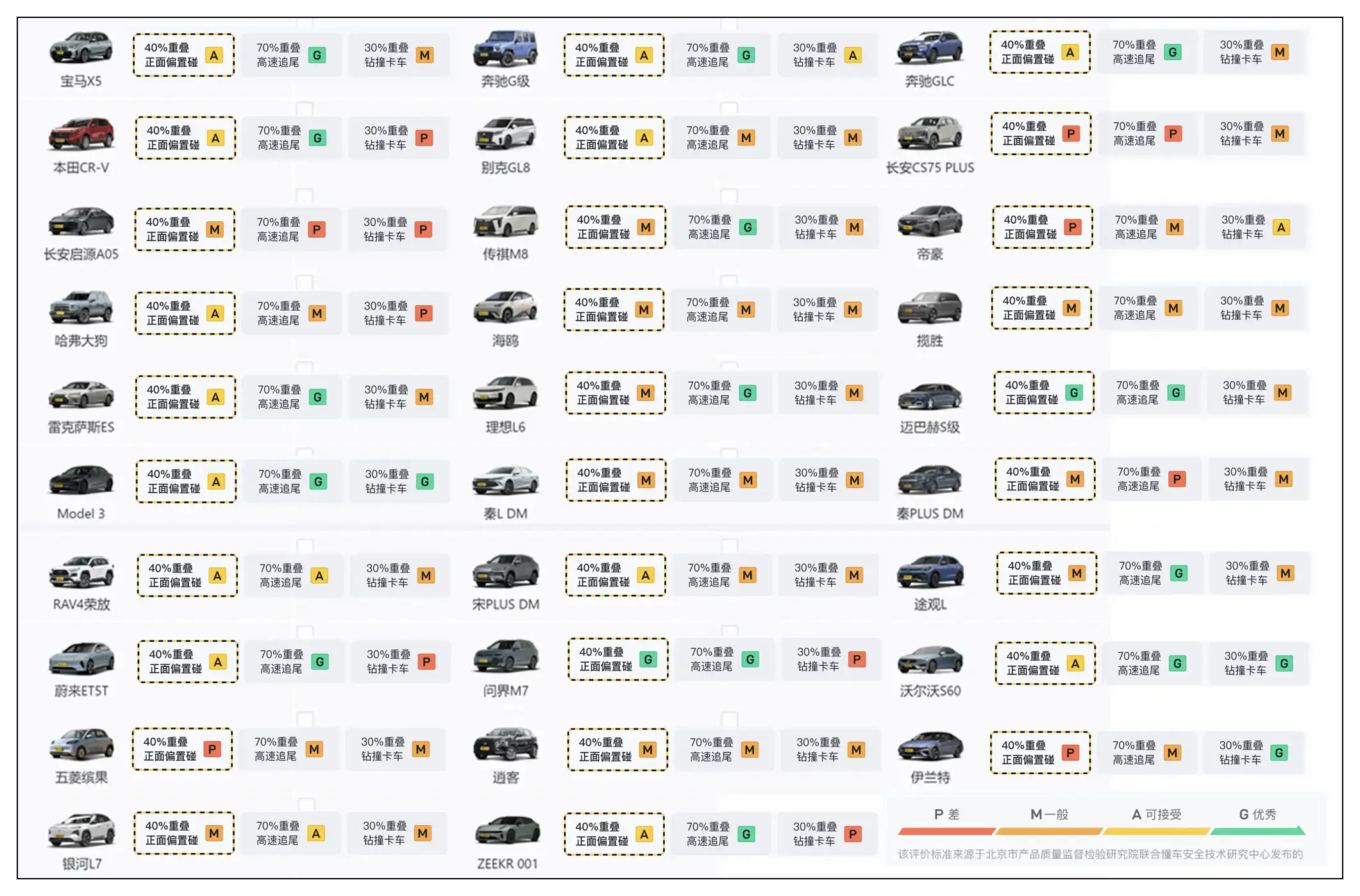Click M badge for 宝马X5 30%重叠钻撞卡车
The height and width of the screenshot is (896, 1360).
(x=424, y=55)
